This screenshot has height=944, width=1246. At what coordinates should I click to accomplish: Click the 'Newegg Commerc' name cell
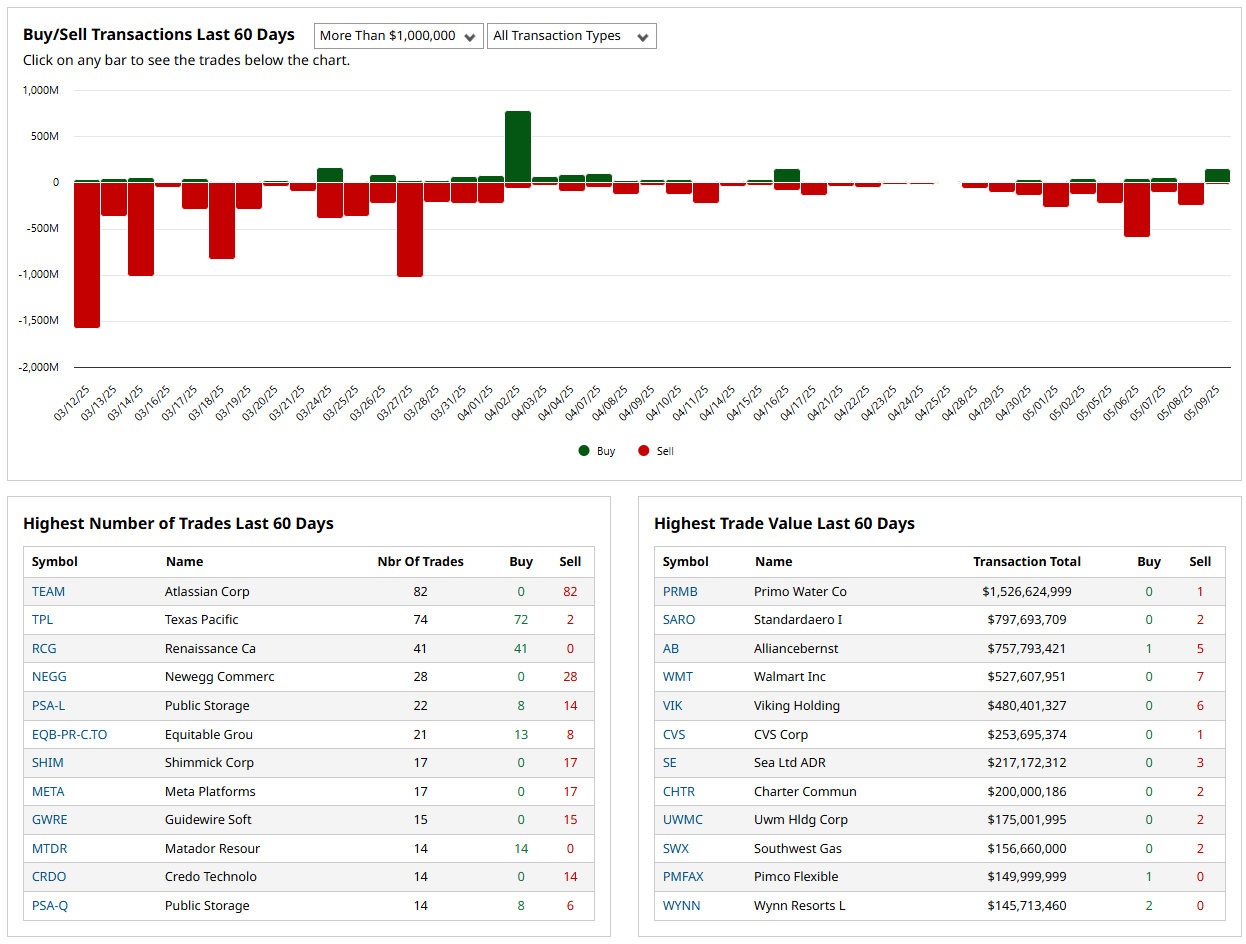click(219, 677)
